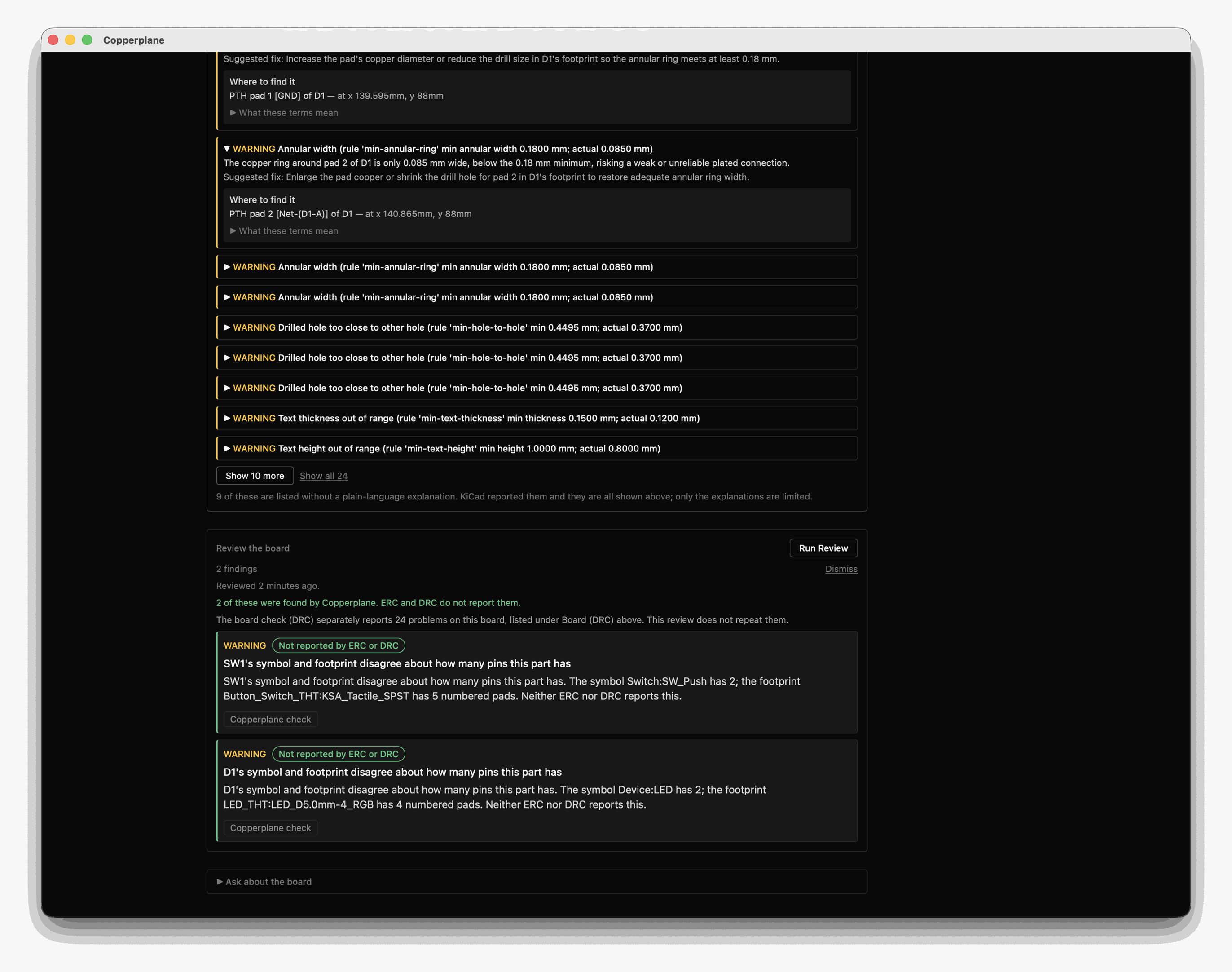This screenshot has width=1232, height=972.
Task: Expand the annular width warning just above the drilled hole warnings
Action: (x=537, y=297)
